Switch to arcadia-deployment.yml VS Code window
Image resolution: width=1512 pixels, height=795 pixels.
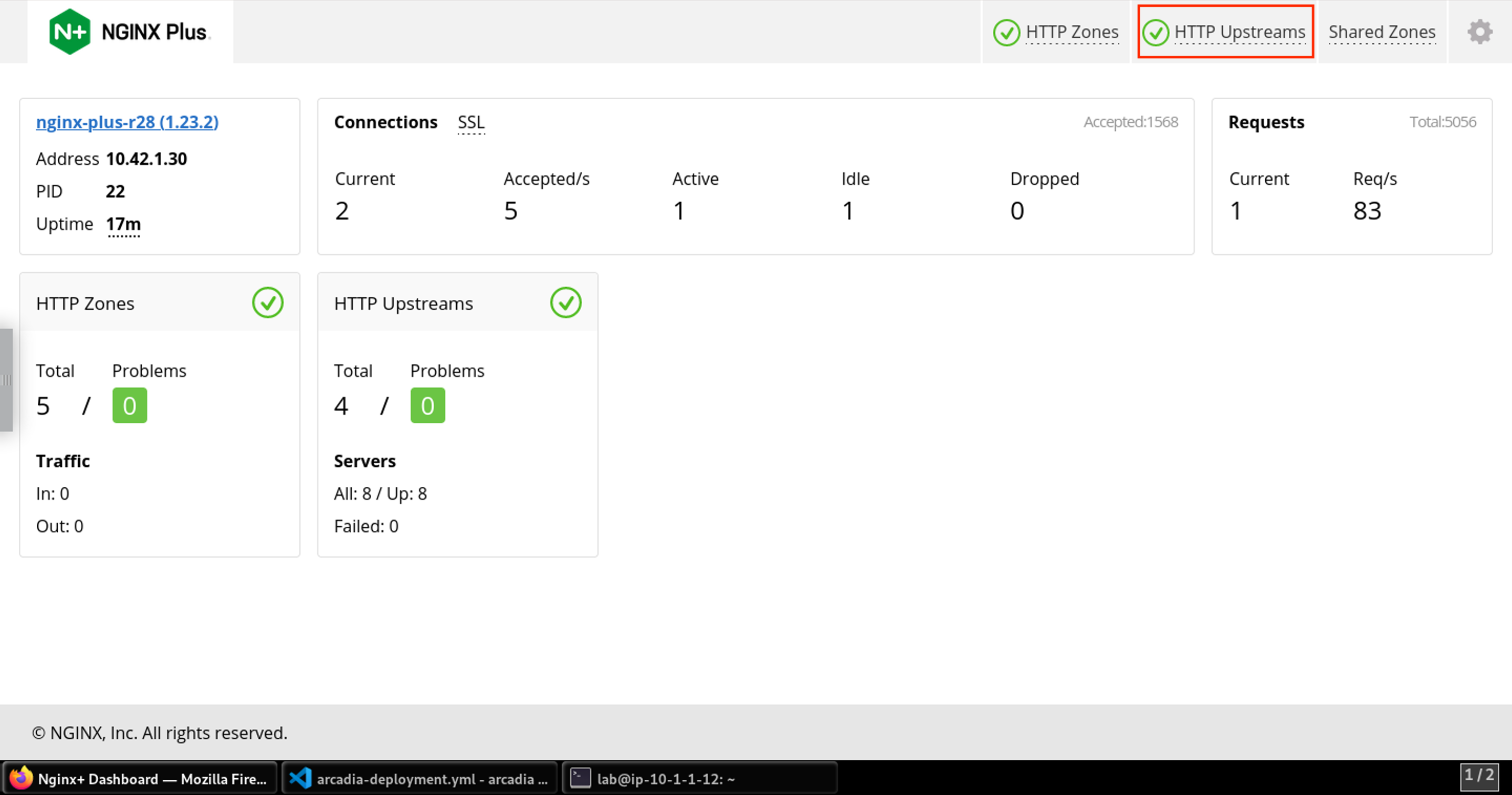click(x=419, y=778)
